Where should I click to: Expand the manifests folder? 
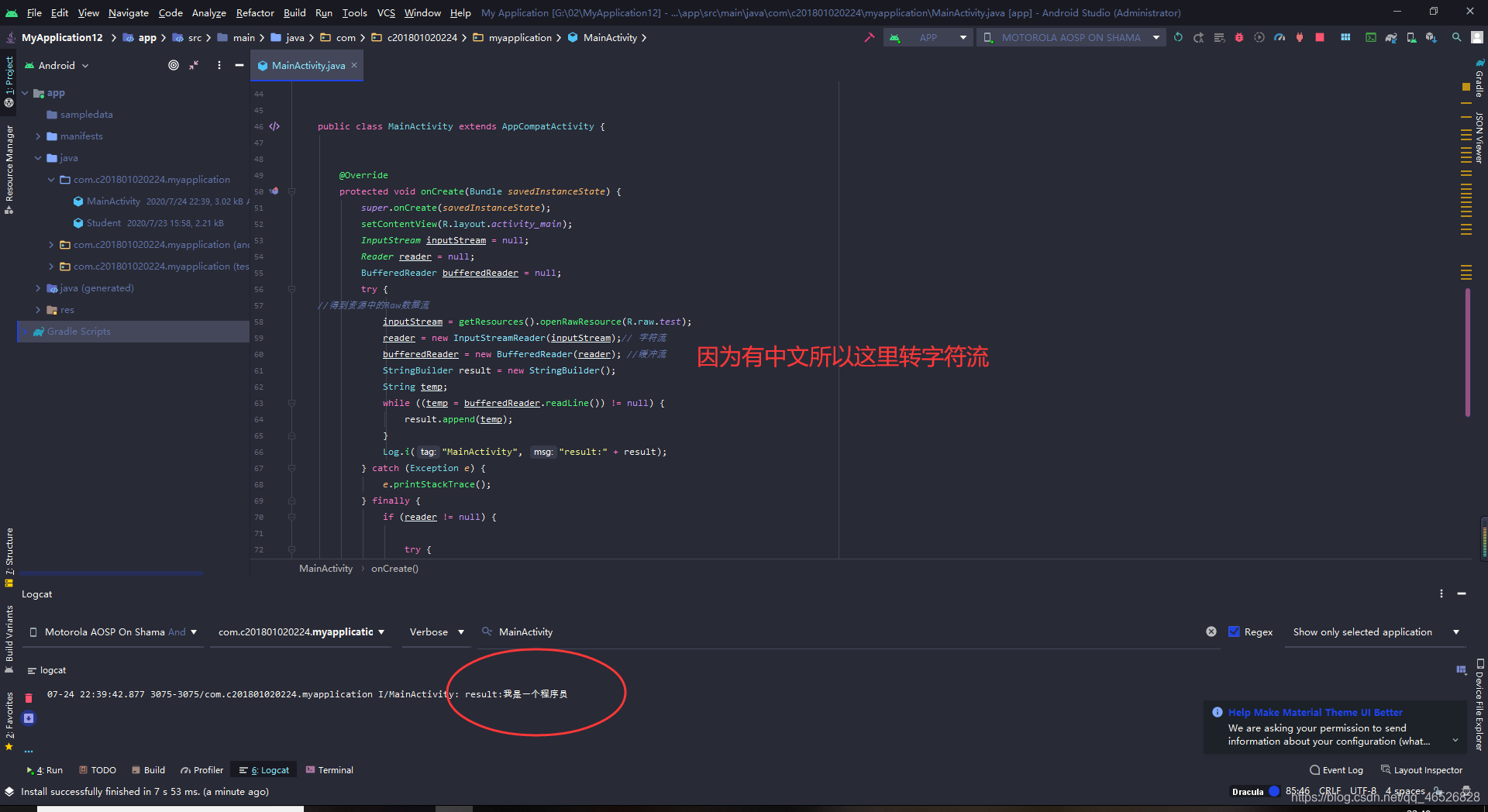[x=38, y=136]
